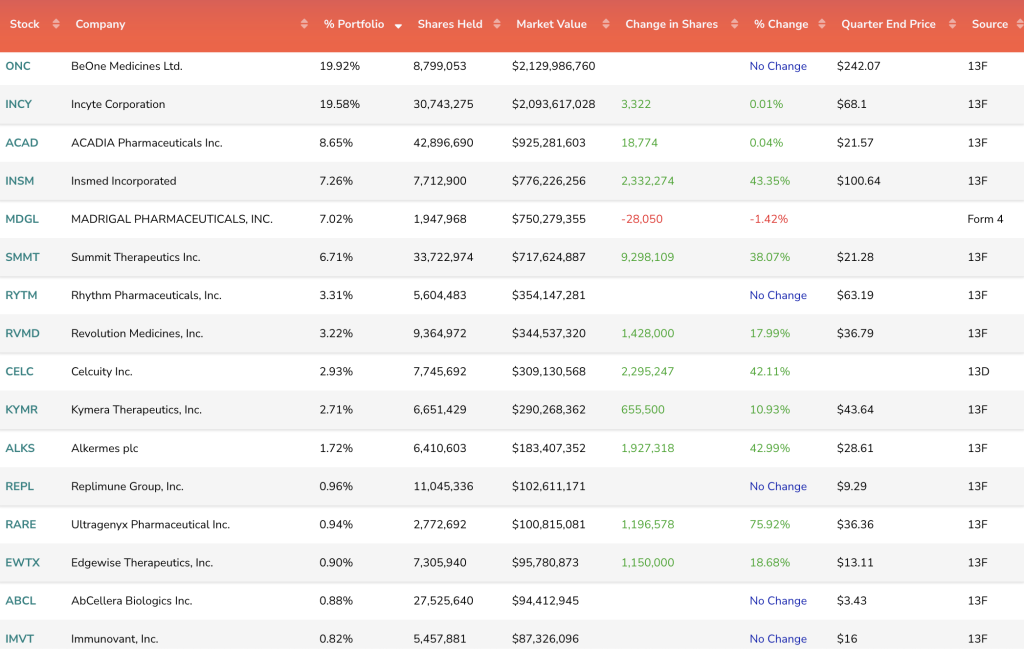Open MDGL ticker link
Screen dimensions: 1024x649
point(22,219)
